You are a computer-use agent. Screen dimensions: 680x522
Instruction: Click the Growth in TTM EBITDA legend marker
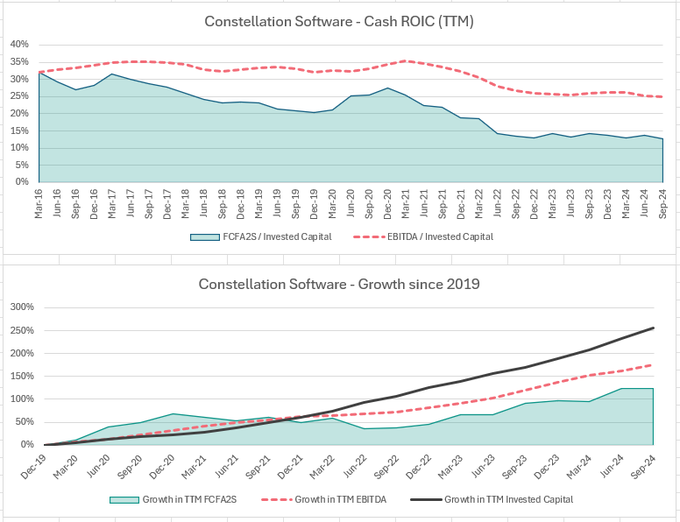pyautogui.click(x=277, y=500)
